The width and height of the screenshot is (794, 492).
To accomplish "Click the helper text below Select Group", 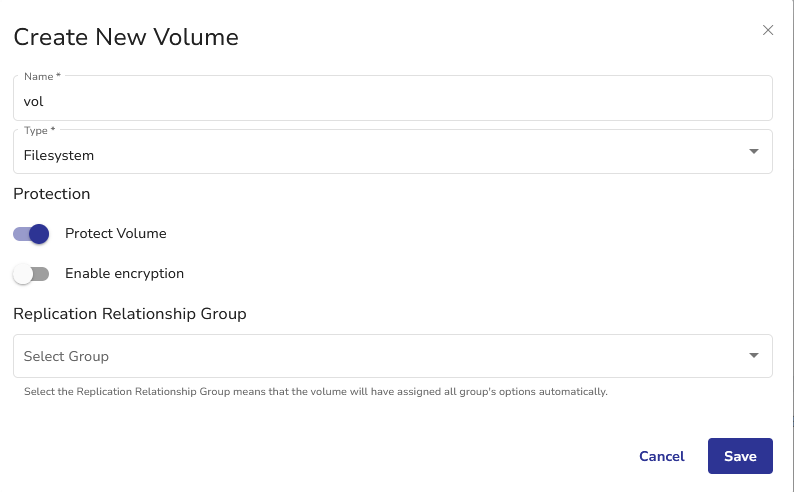I will (x=315, y=391).
